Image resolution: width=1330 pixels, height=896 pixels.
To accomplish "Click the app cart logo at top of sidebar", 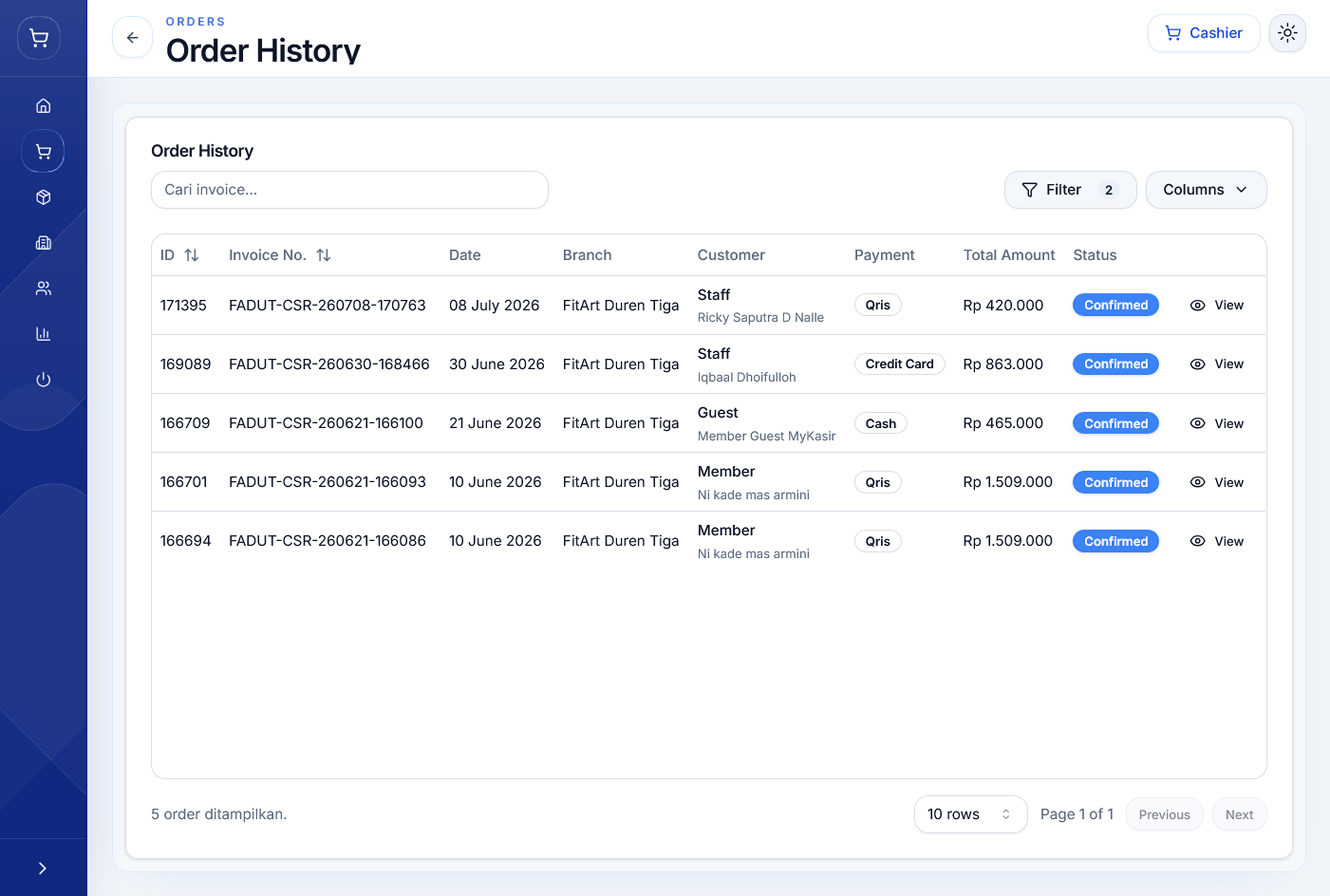I will point(39,38).
